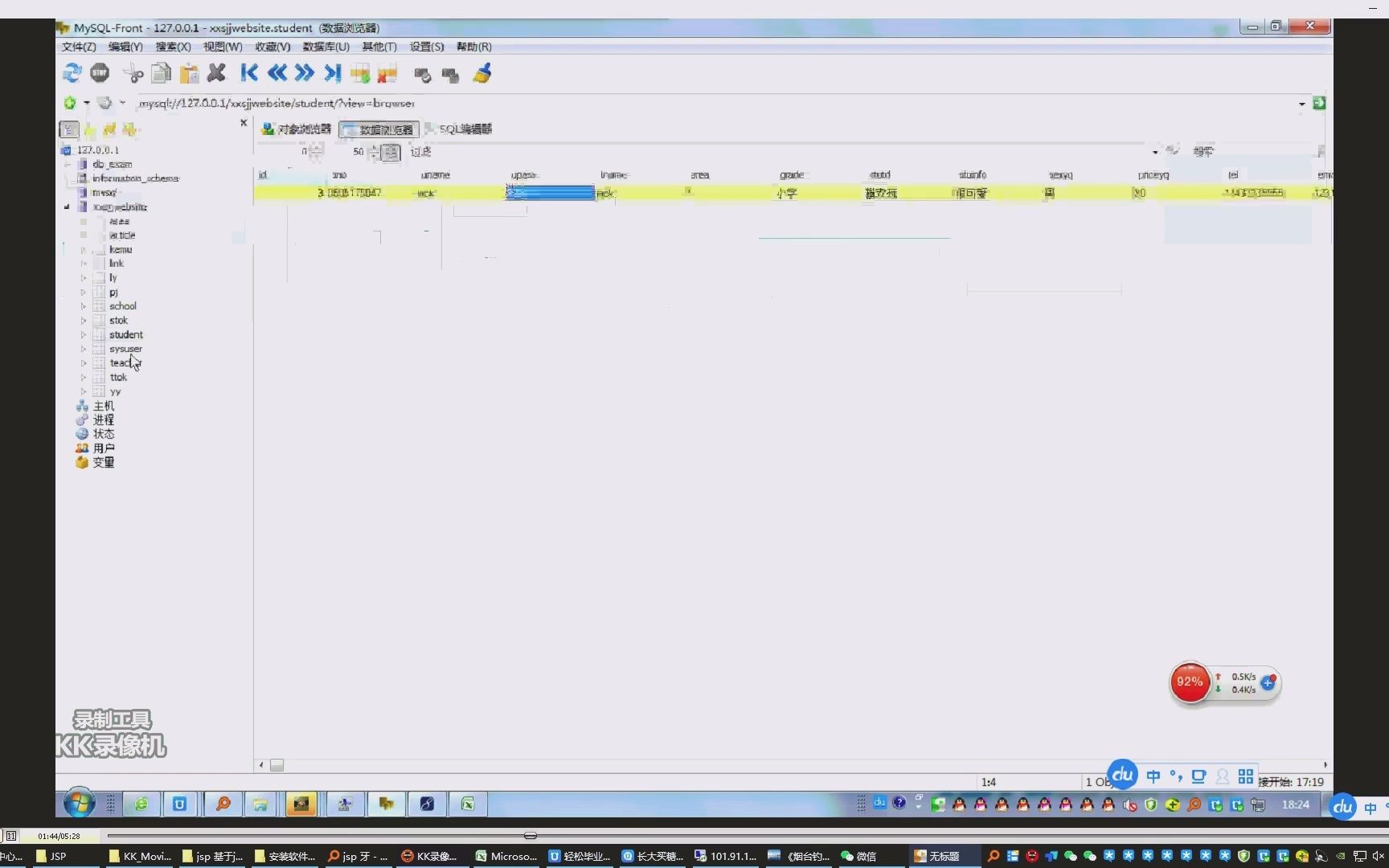This screenshot has height=868, width=1389.
Task: Click the 92% memory widget
Action: [1190, 682]
